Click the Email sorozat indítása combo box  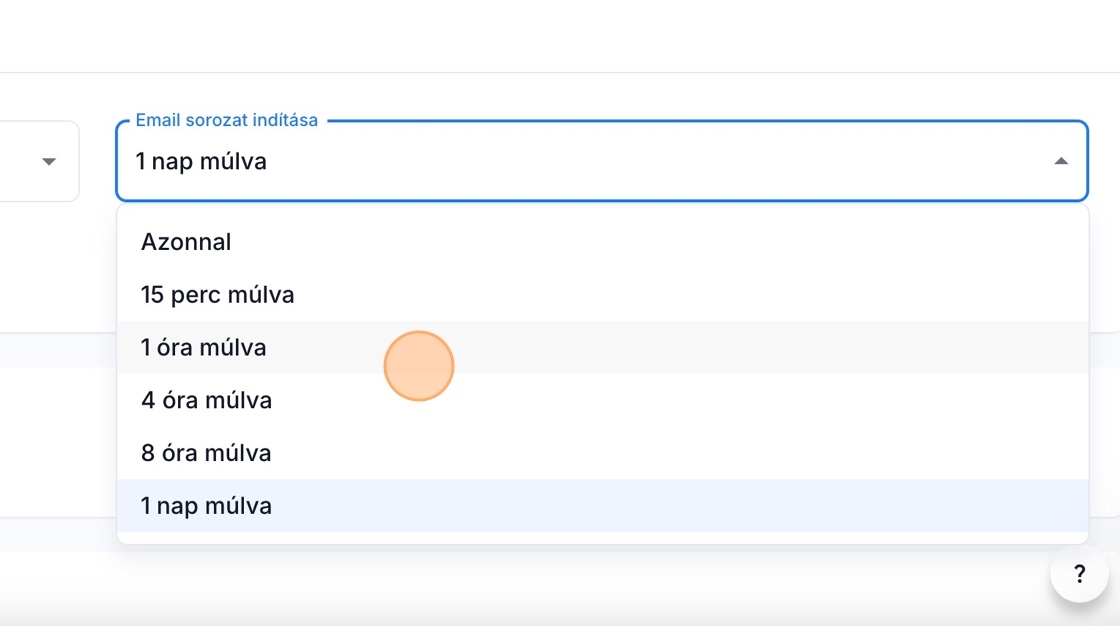600,161
